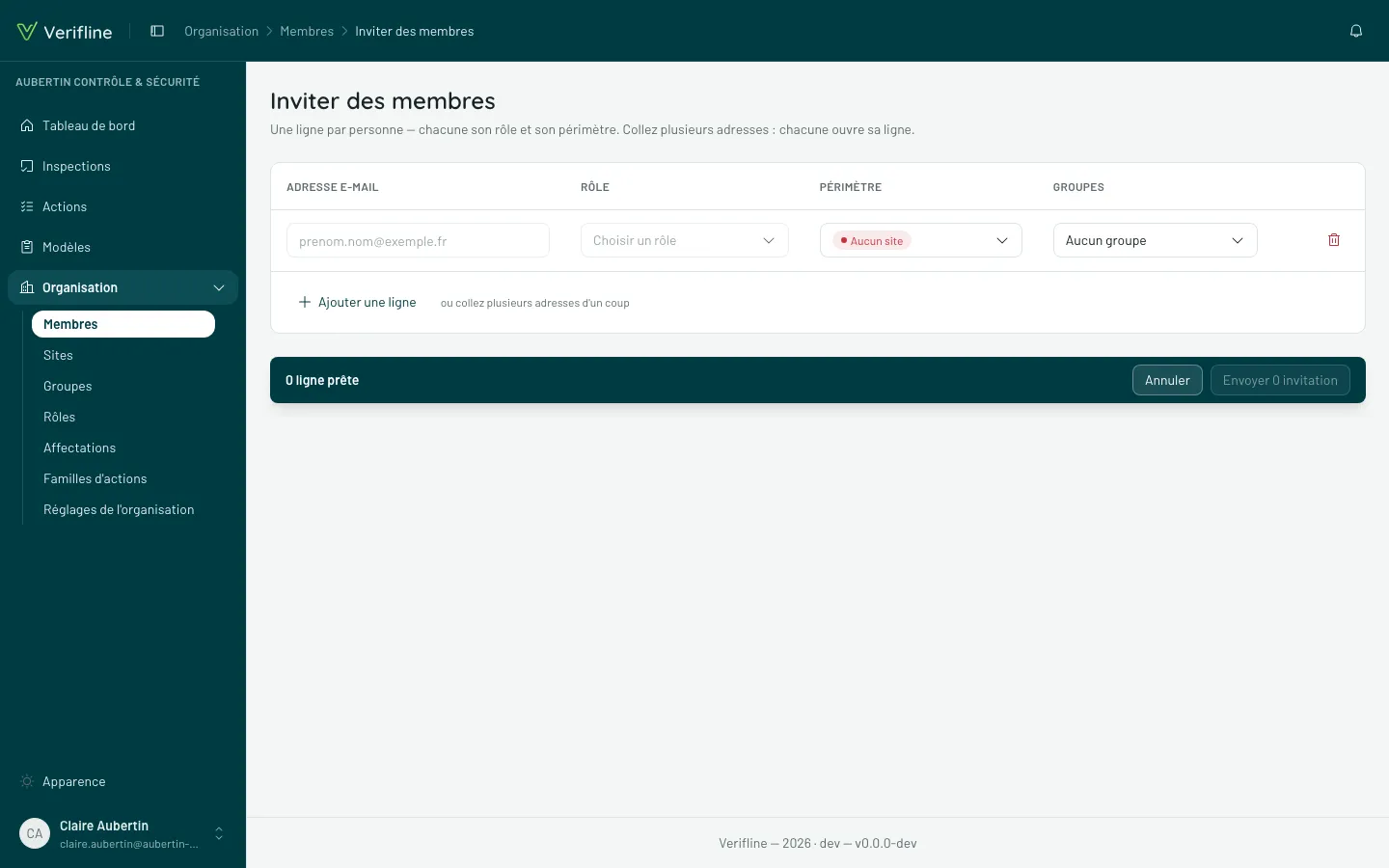Open the Aucun groupe dropdown
1389x868 pixels.
coord(1156,240)
